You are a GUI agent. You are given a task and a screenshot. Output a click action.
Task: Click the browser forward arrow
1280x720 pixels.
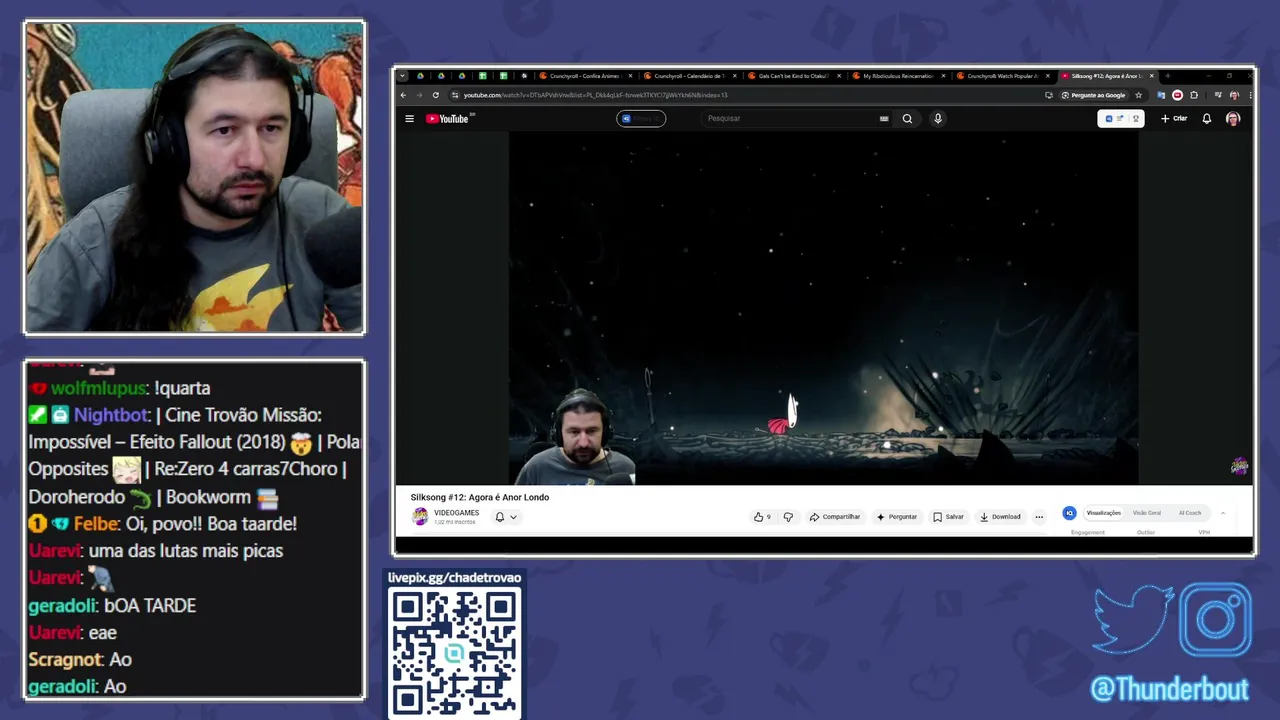pos(419,95)
